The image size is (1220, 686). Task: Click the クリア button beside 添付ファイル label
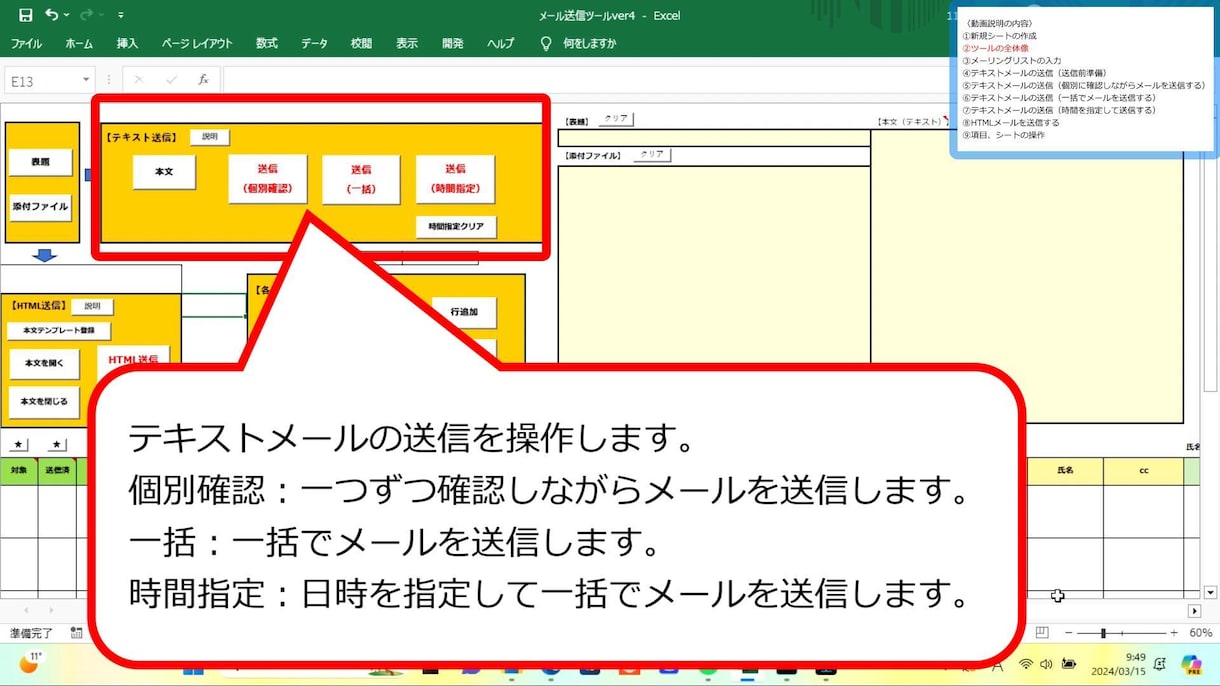[652, 155]
